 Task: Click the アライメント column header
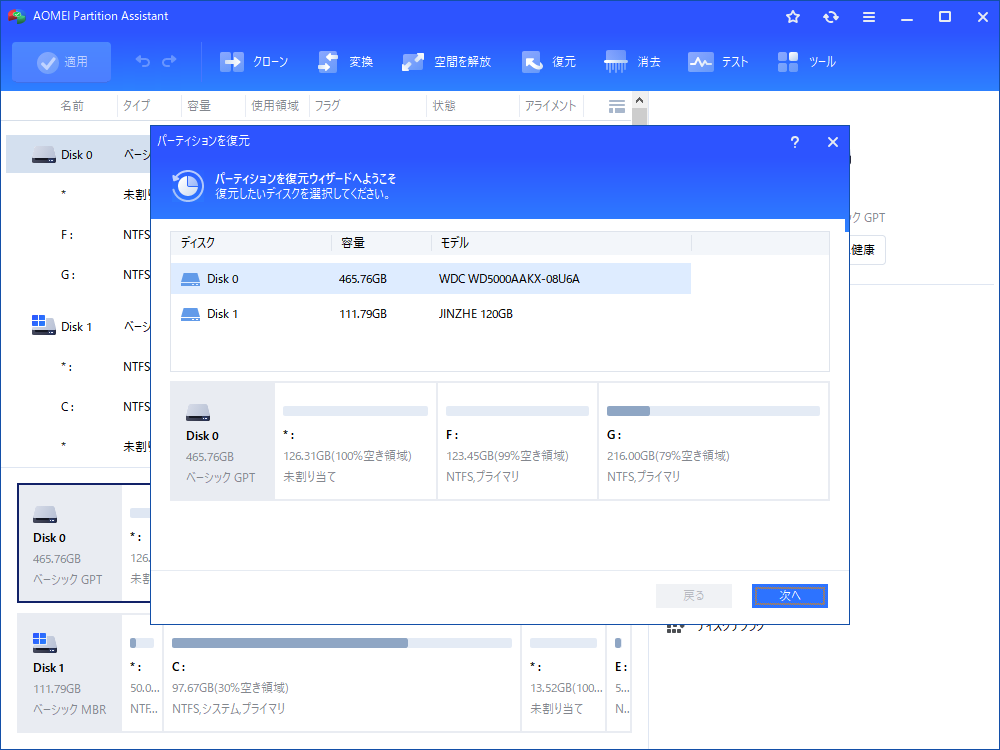tap(550, 106)
